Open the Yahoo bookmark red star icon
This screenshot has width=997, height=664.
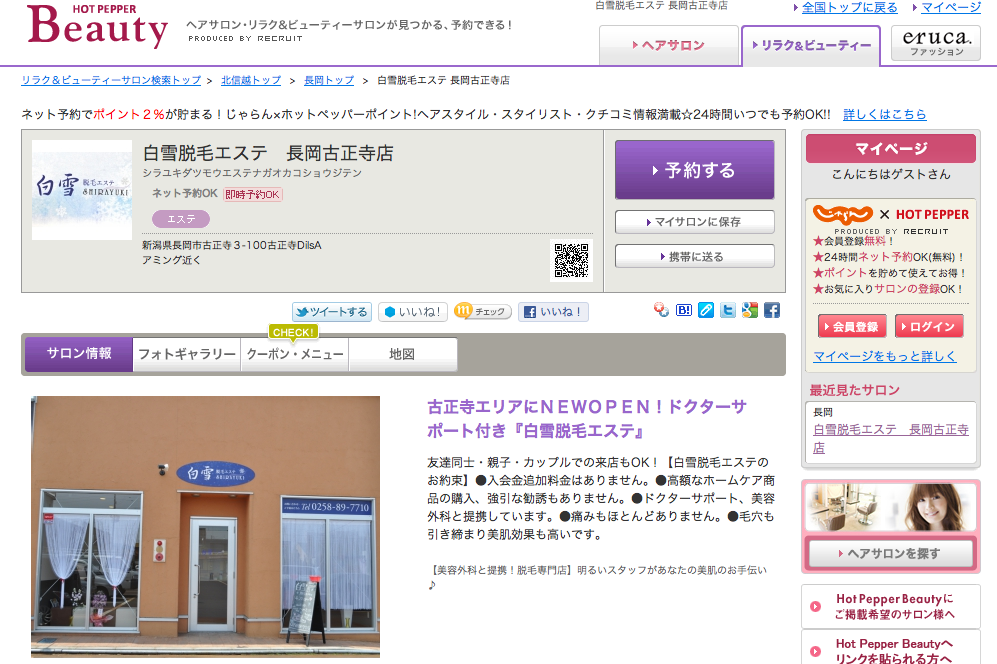(661, 310)
